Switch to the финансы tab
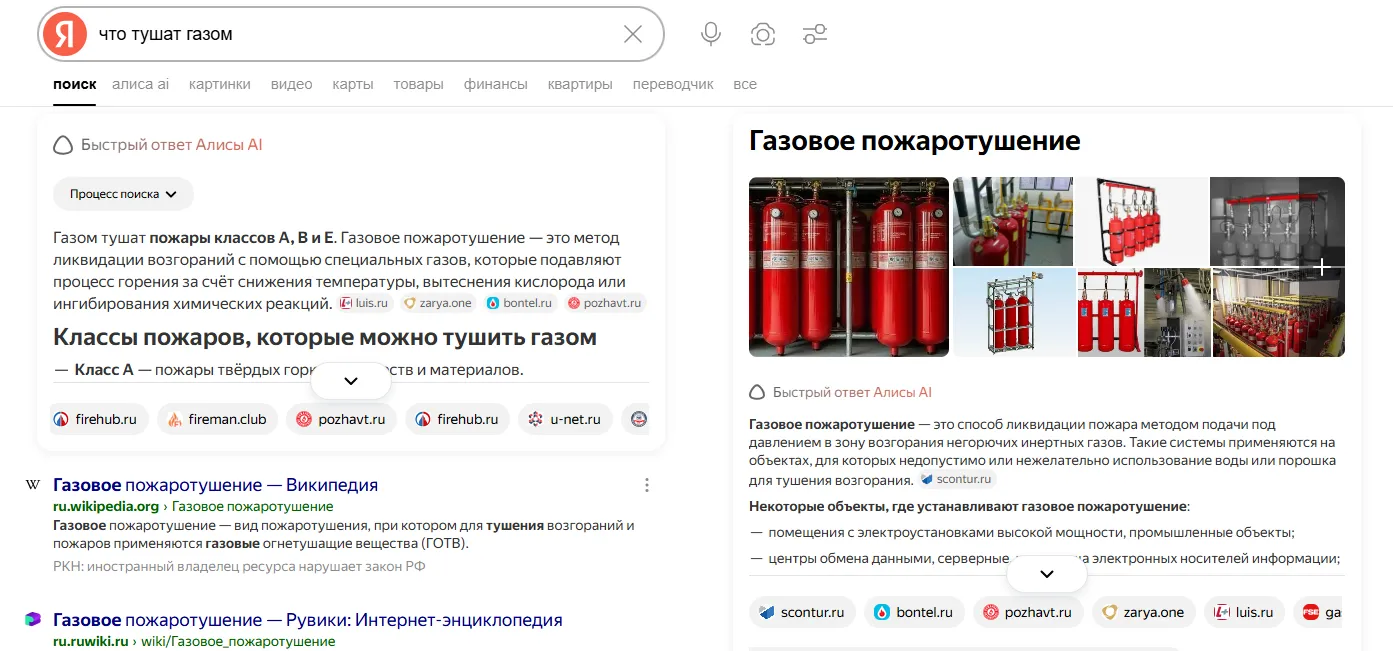 (495, 84)
